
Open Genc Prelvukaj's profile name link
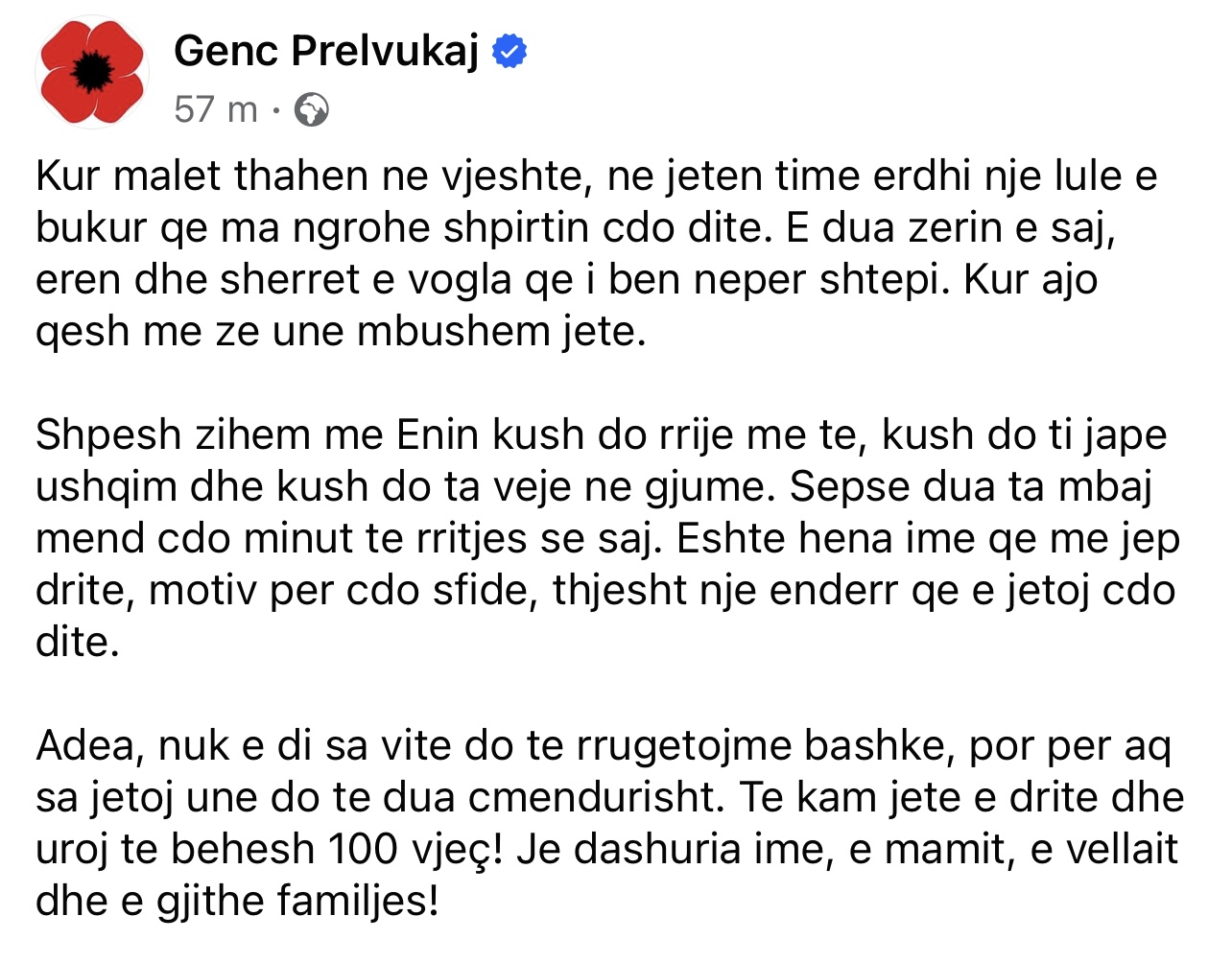[x=326, y=51]
